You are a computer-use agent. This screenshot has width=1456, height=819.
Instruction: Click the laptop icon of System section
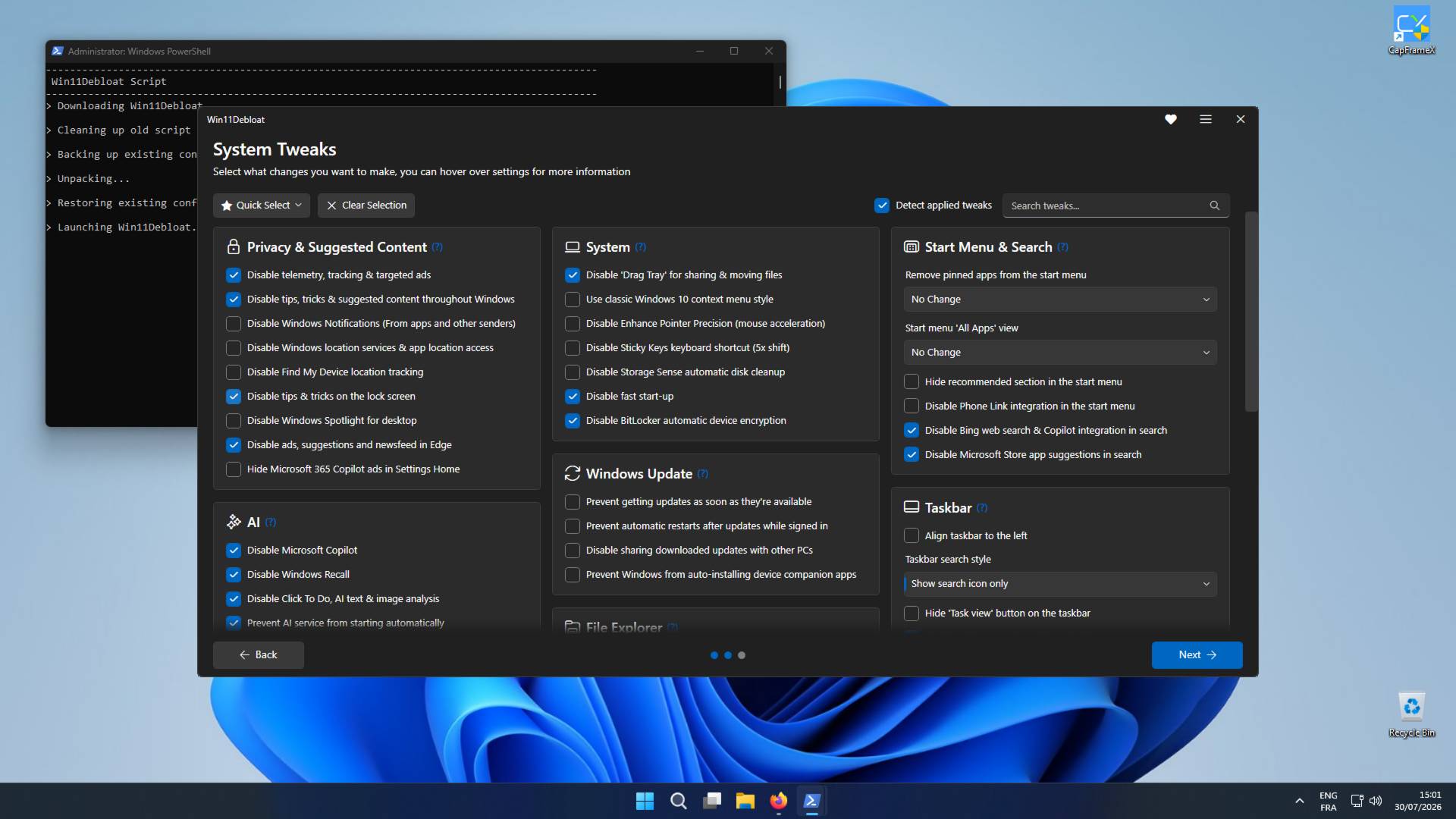pyautogui.click(x=573, y=247)
